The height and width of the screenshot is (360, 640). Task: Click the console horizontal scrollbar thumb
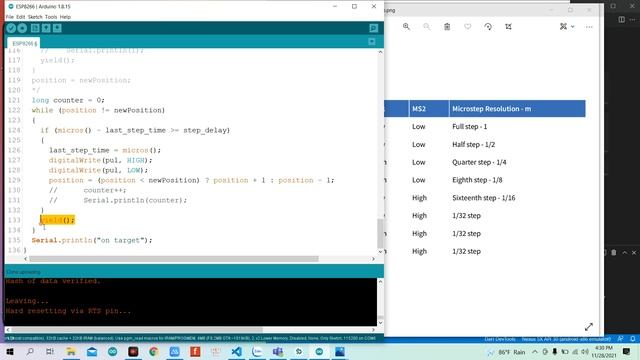[x=136, y=329]
